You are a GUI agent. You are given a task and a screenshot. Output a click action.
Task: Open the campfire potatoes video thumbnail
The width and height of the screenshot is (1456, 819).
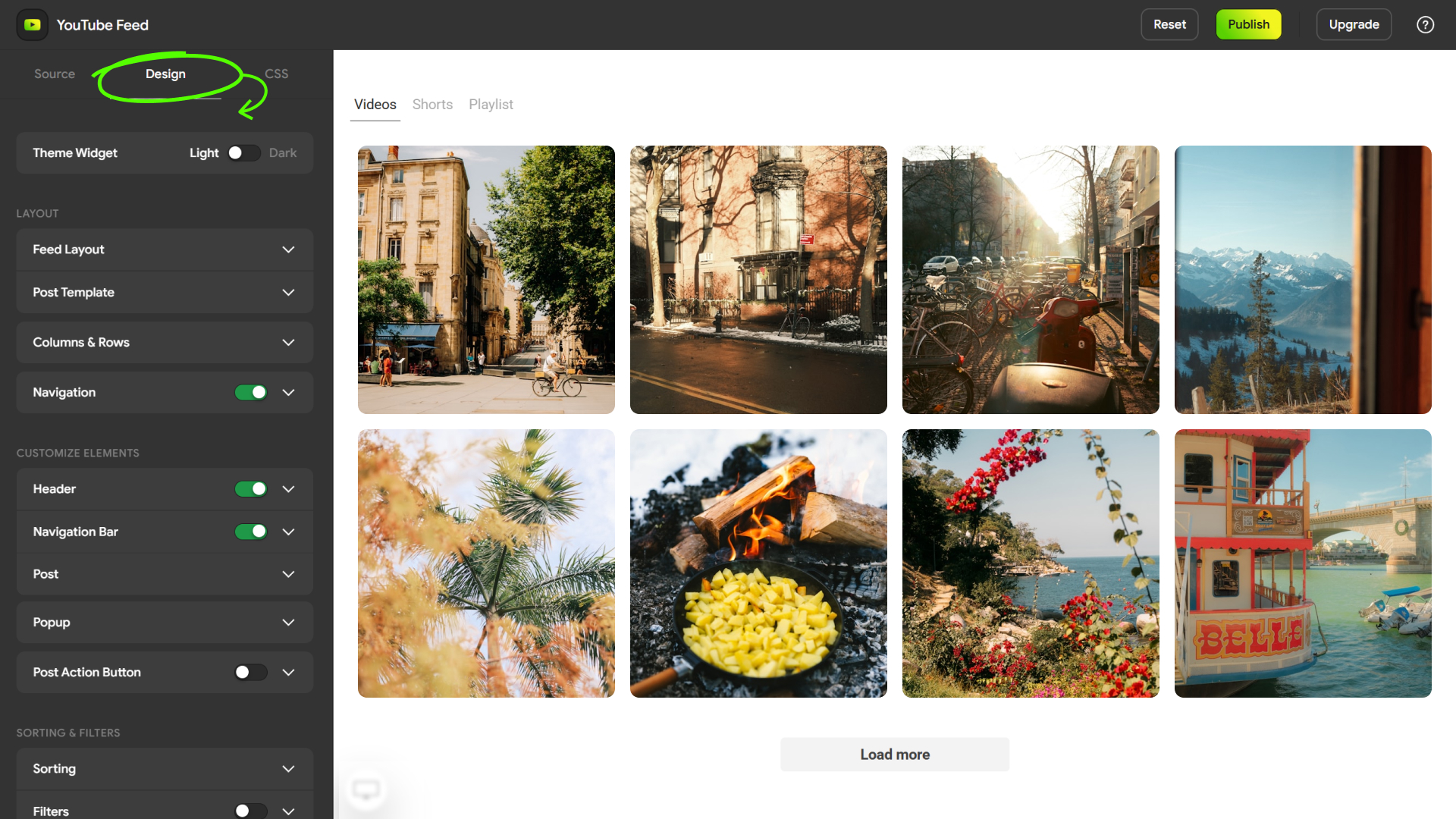[x=758, y=563]
